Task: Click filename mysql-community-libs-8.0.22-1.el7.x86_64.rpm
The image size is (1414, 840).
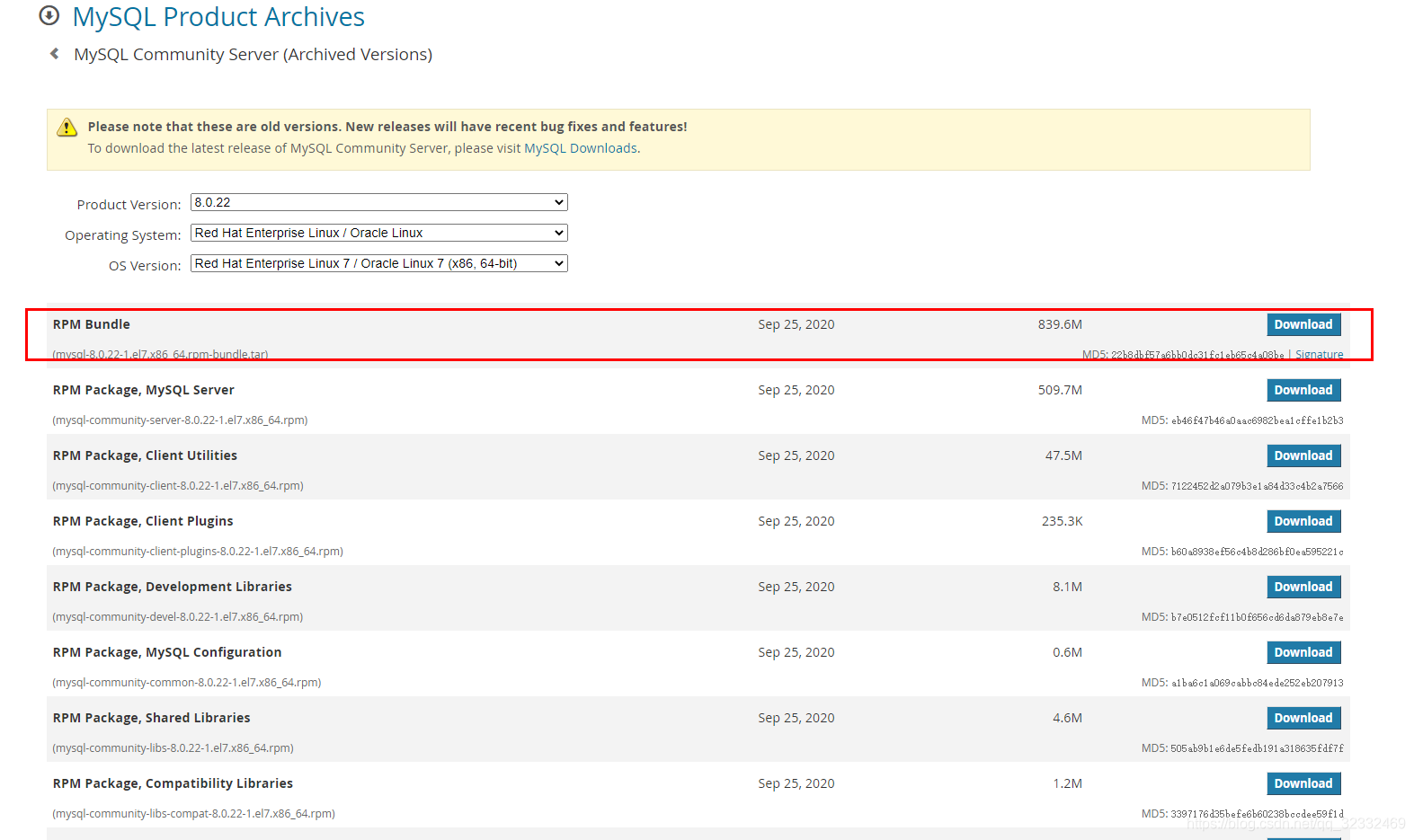Action: (173, 748)
